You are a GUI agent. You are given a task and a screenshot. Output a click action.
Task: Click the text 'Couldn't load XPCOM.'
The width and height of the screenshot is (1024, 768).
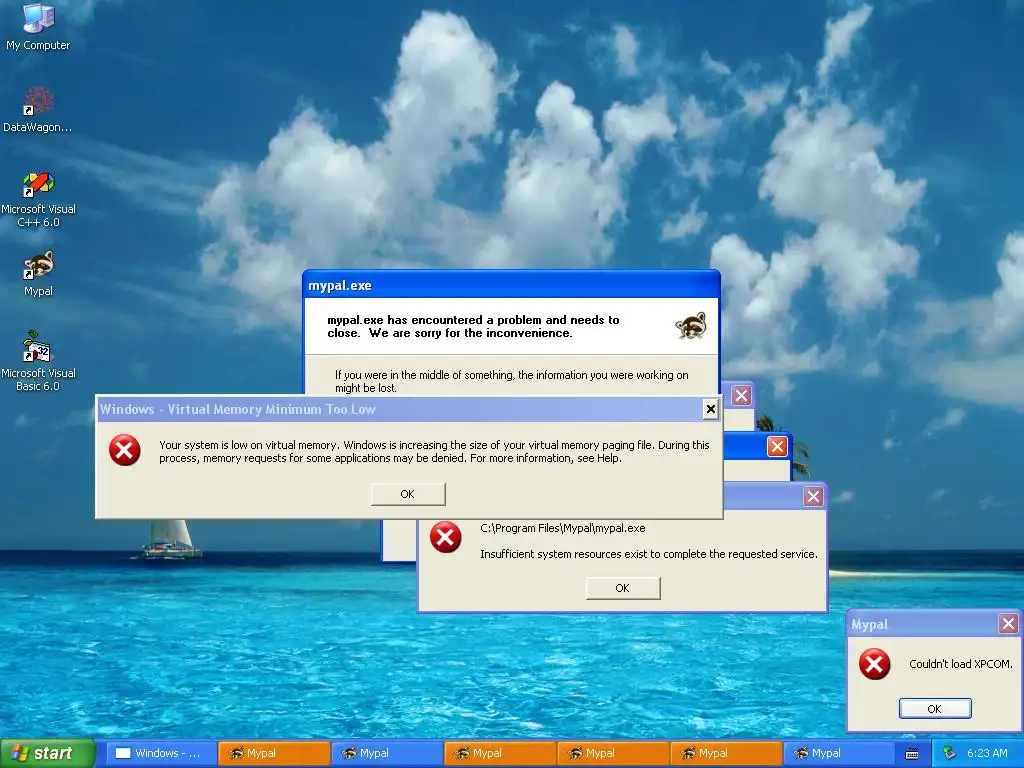(x=961, y=664)
